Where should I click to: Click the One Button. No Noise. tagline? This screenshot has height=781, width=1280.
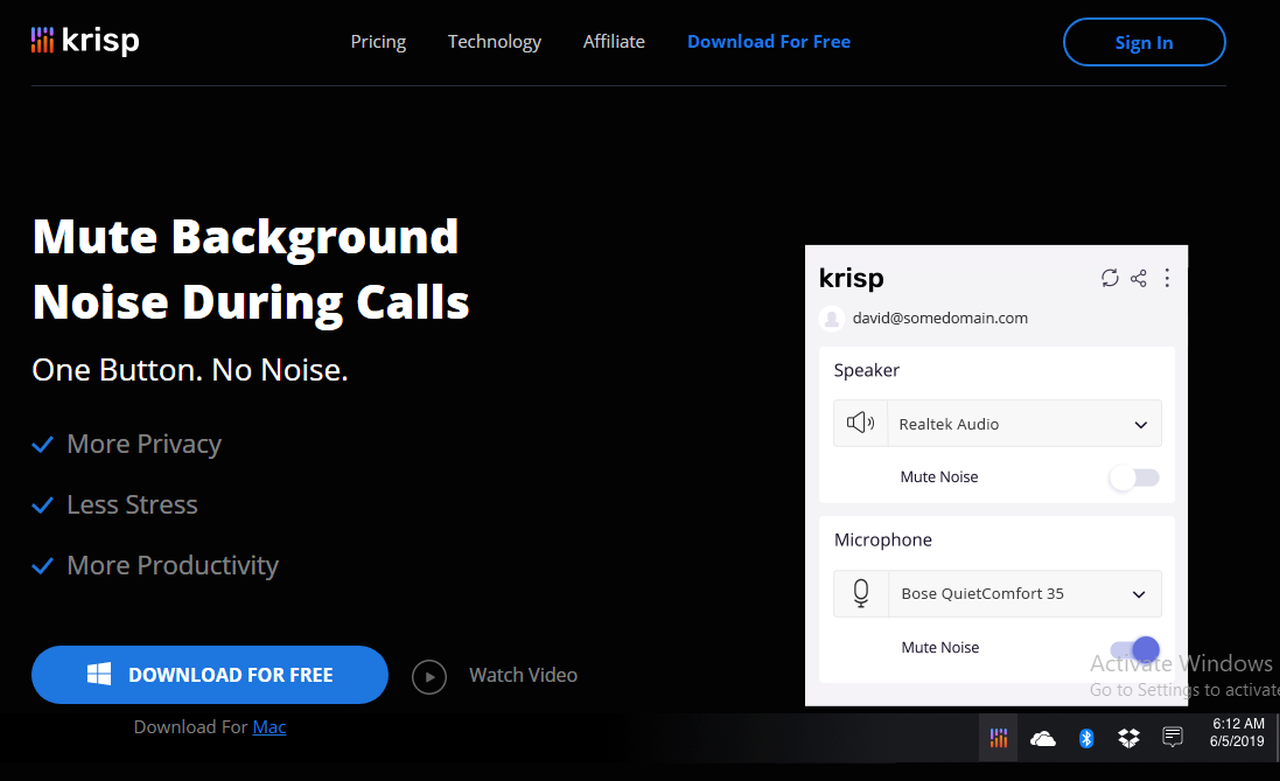tap(190, 370)
